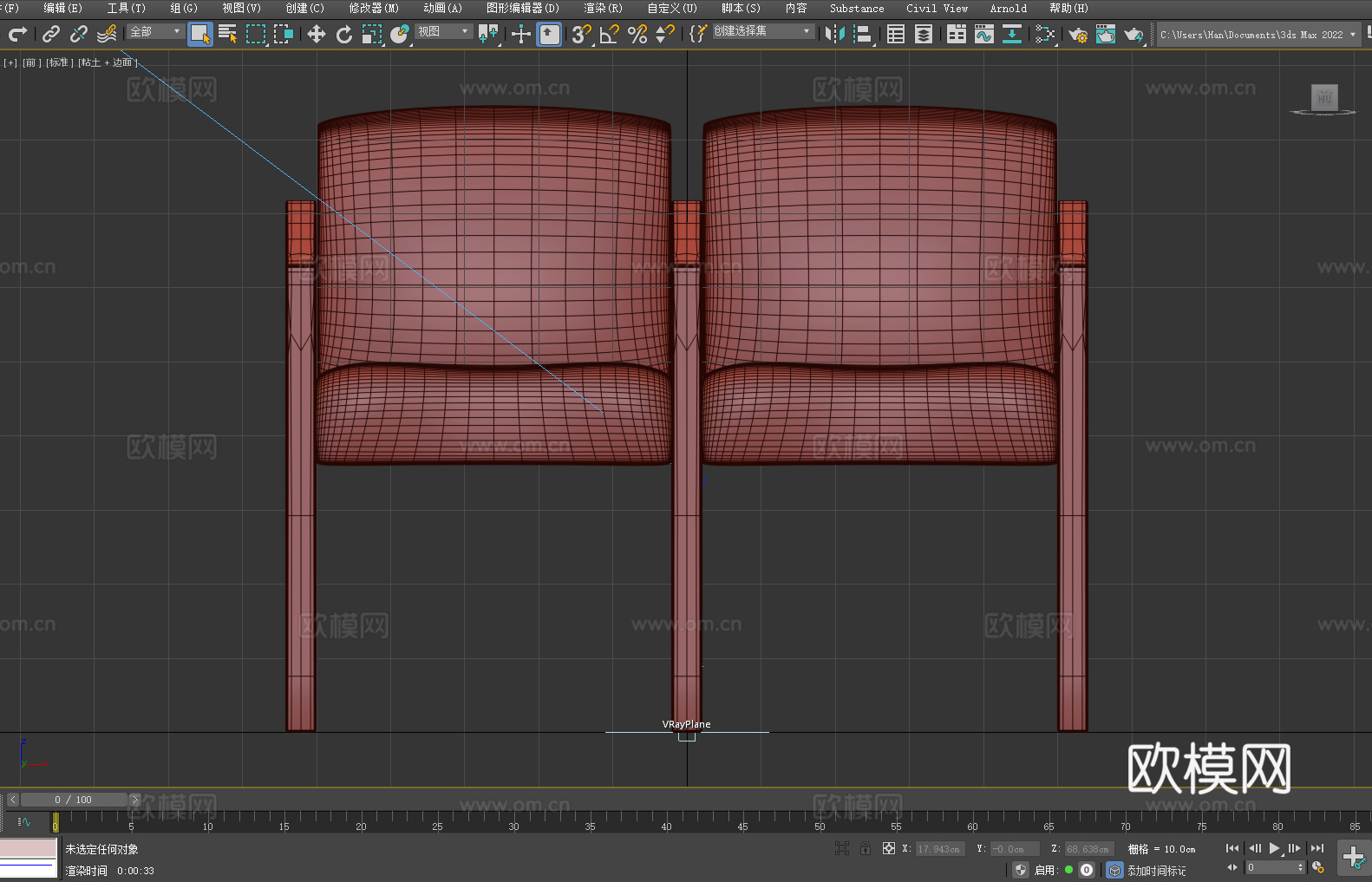Select the Bind to Space Warp tool

[x=107, y=34]
